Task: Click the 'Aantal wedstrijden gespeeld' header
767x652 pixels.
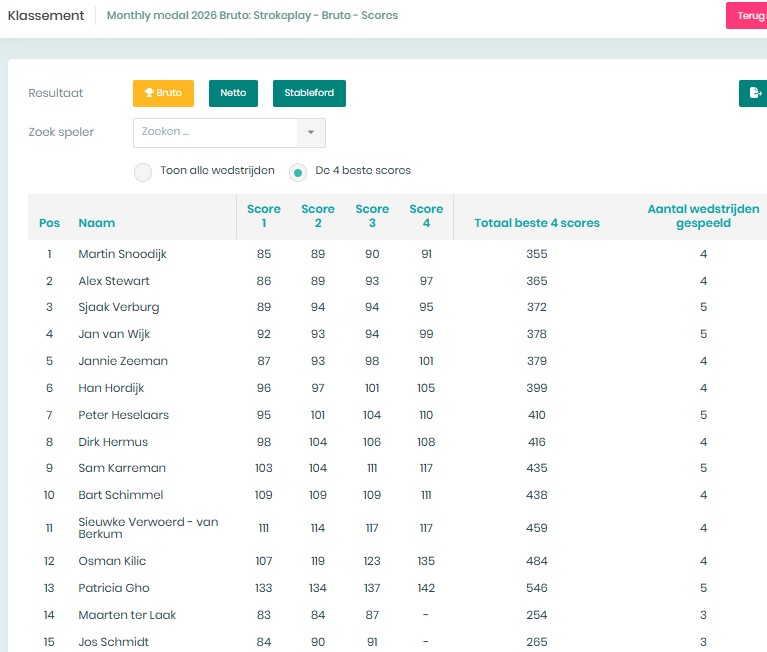Action: [703, 216]
